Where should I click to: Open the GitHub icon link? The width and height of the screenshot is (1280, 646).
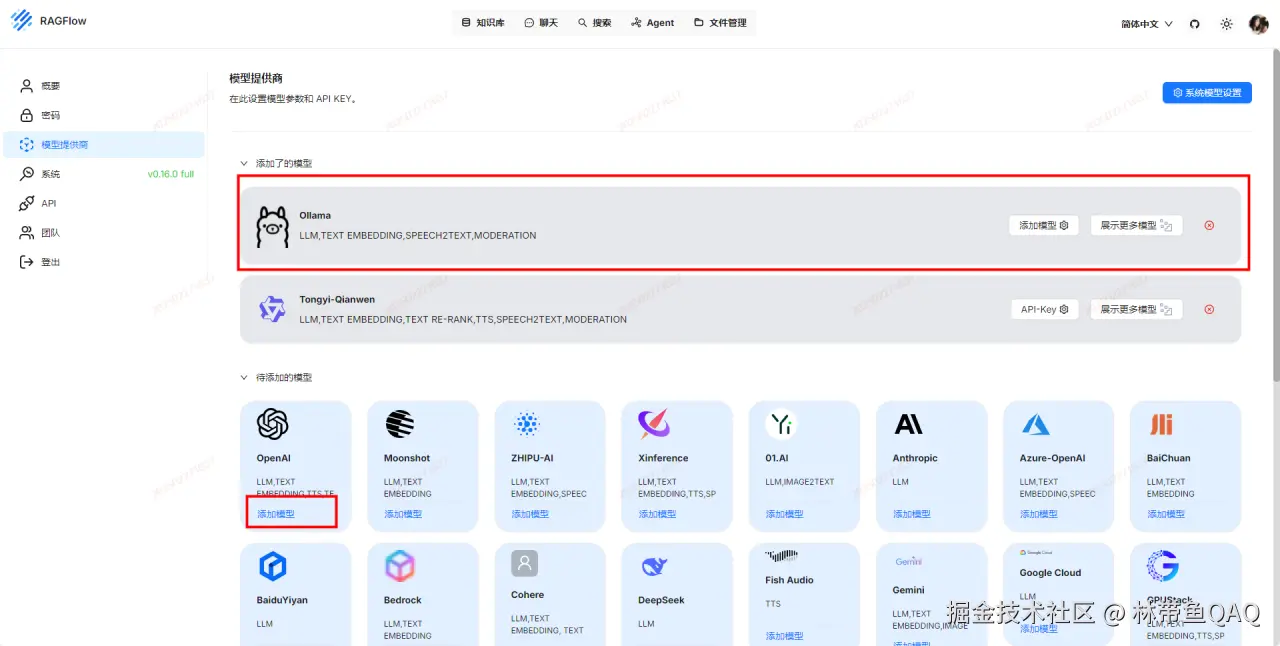coord(1194,23)
